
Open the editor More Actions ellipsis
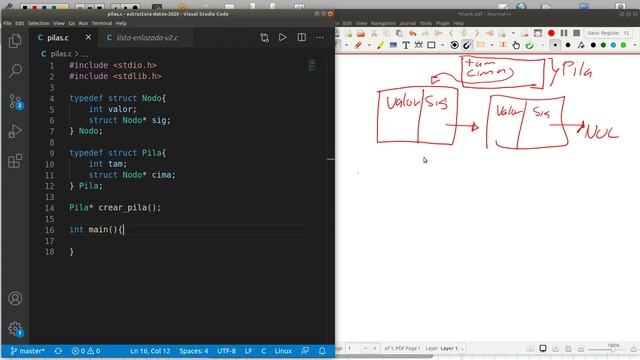coord(320,37)
